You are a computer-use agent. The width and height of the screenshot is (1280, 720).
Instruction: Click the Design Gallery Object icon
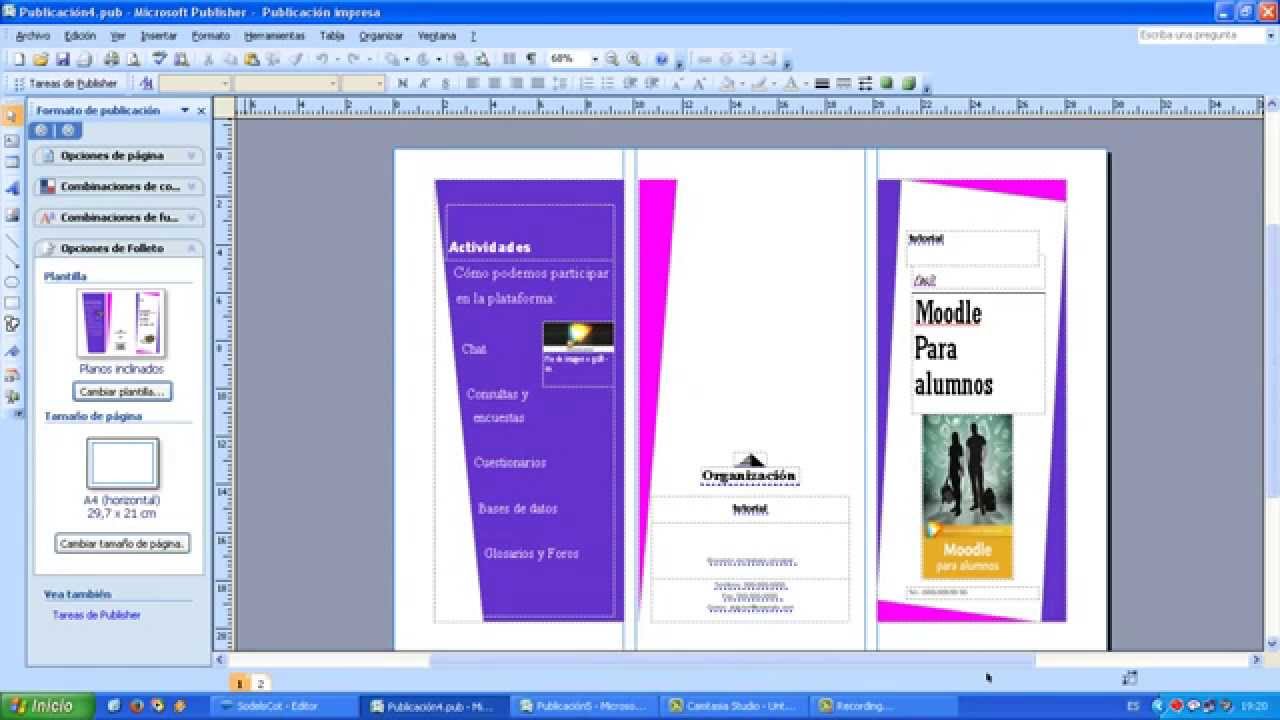(x=12, y=375)
